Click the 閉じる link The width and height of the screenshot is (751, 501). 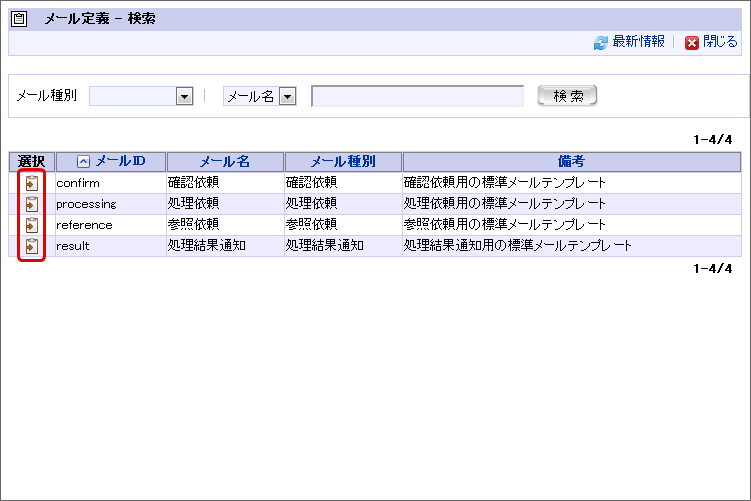click(x=720, y=42)
